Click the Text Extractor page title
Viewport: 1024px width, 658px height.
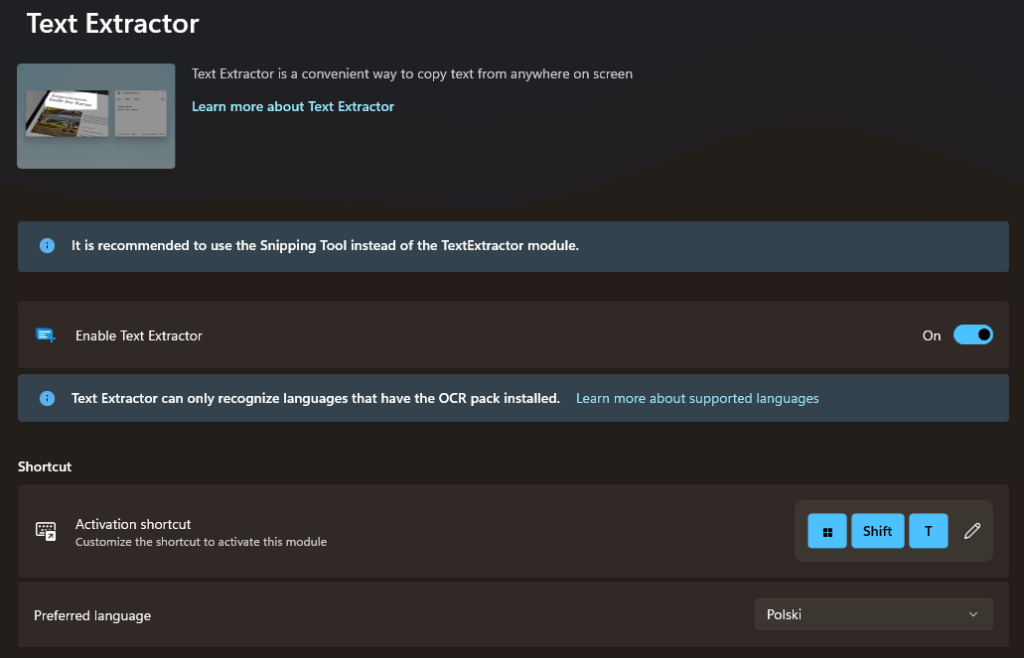pos(112,23)
